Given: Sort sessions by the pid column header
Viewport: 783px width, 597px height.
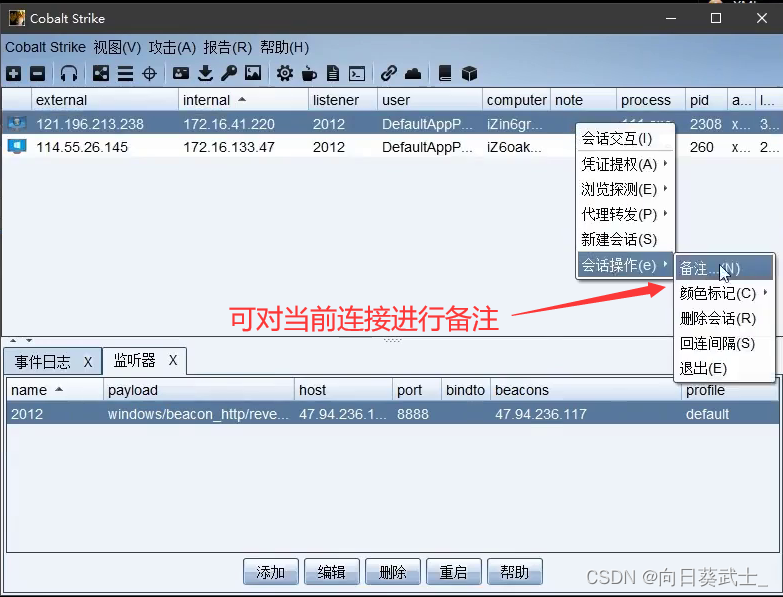Looking at the screenshot, I should [706, 100].
